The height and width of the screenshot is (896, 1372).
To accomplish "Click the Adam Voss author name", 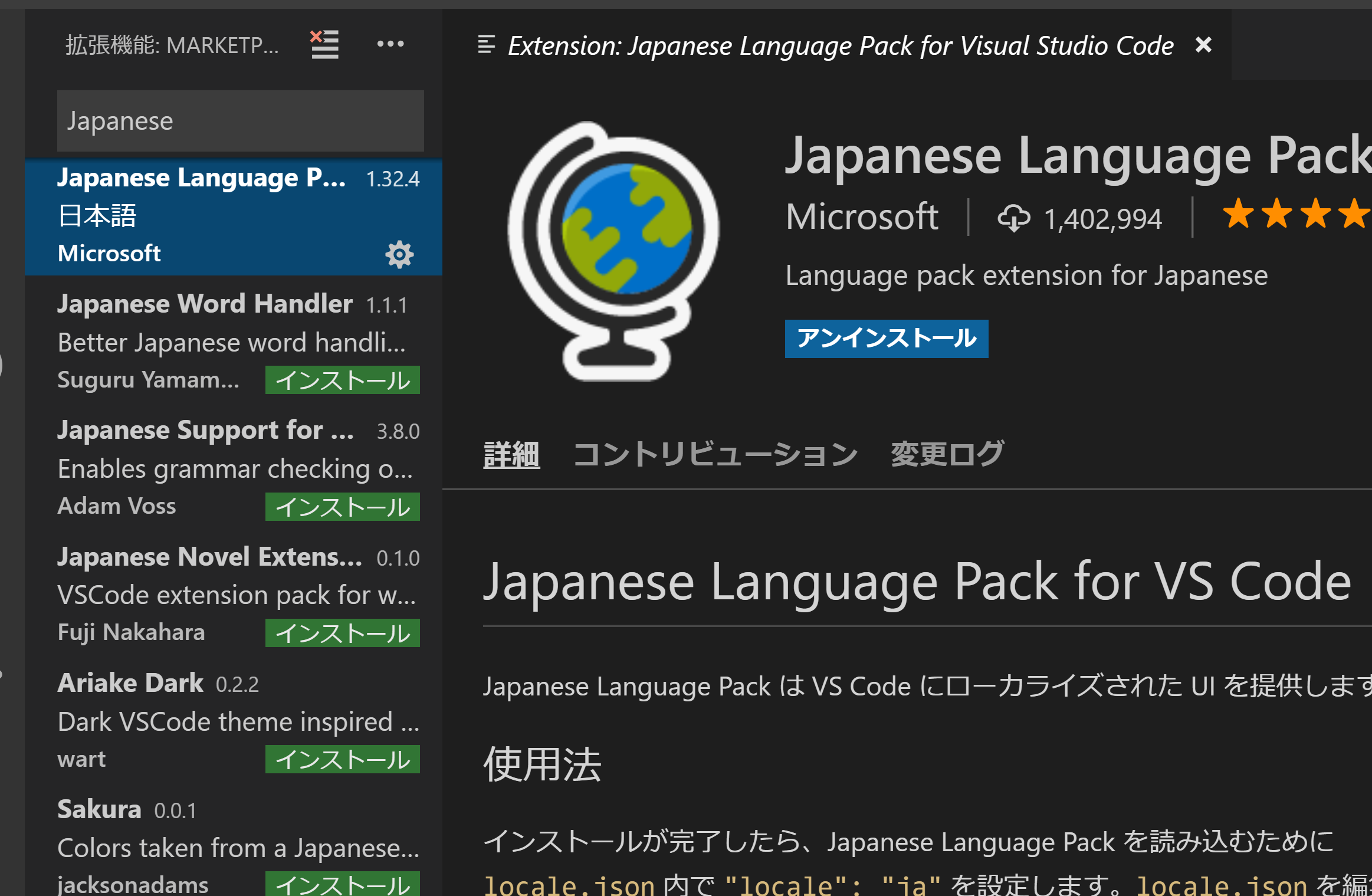I will 117,506.
